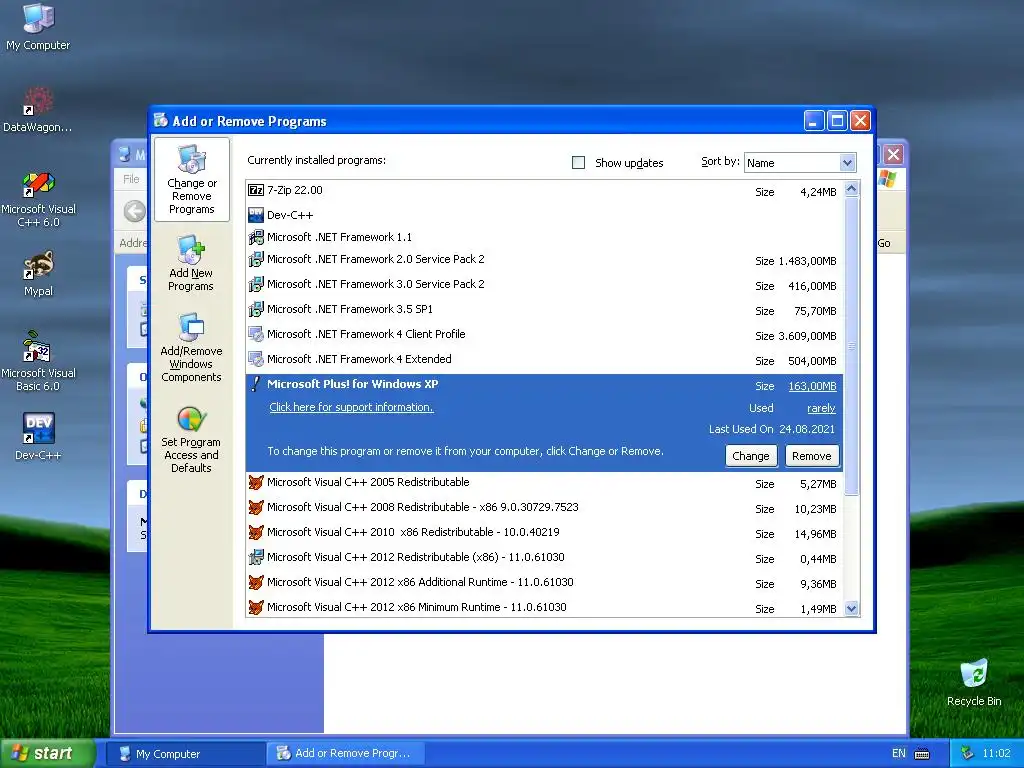Click Last Used On date 24.08.2021
Image resolution: width=1024 pixels, height=768 pixels.
pyautogui.click(x=807, y=429)
